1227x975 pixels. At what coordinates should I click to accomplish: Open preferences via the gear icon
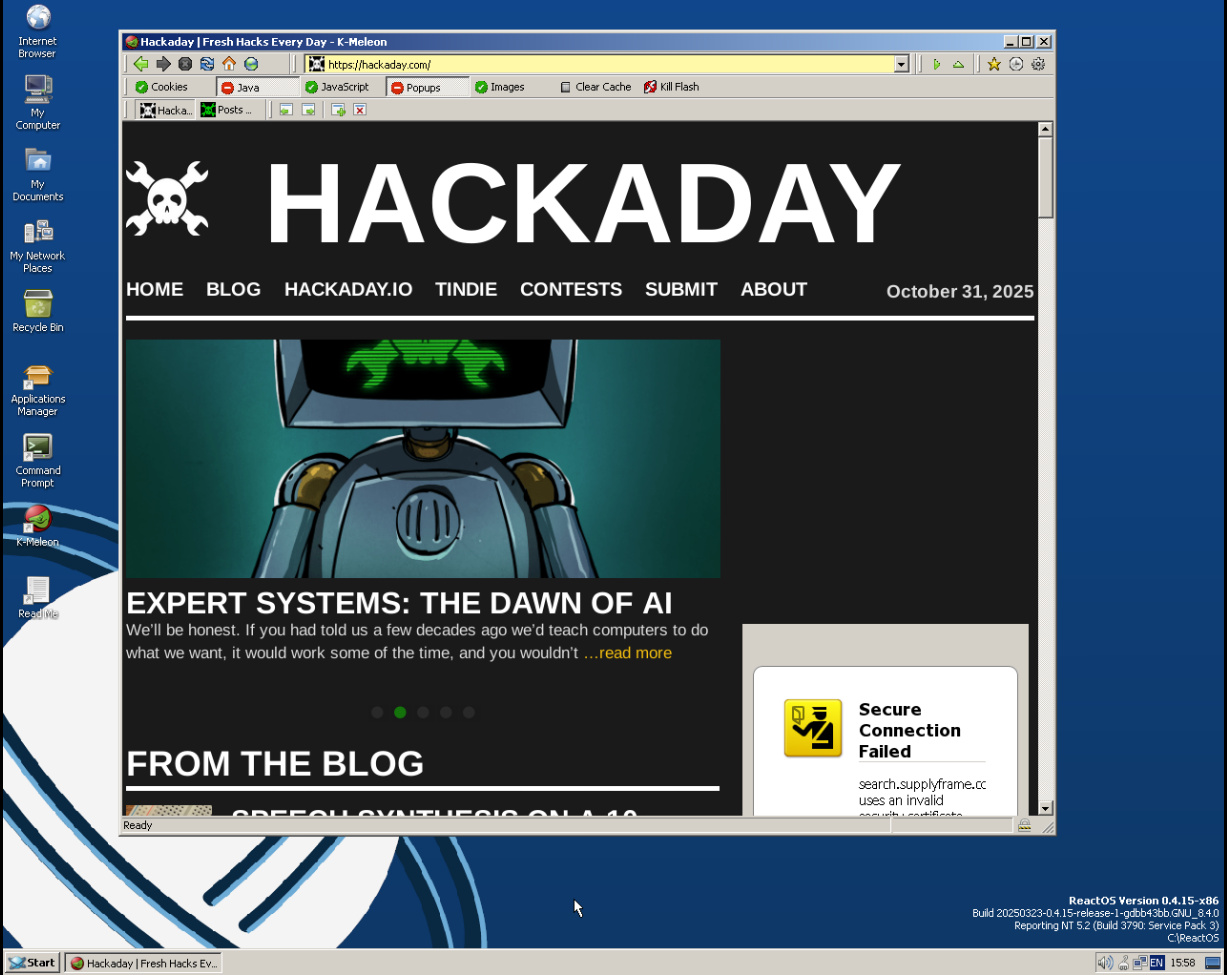(x=1038, y=64)
